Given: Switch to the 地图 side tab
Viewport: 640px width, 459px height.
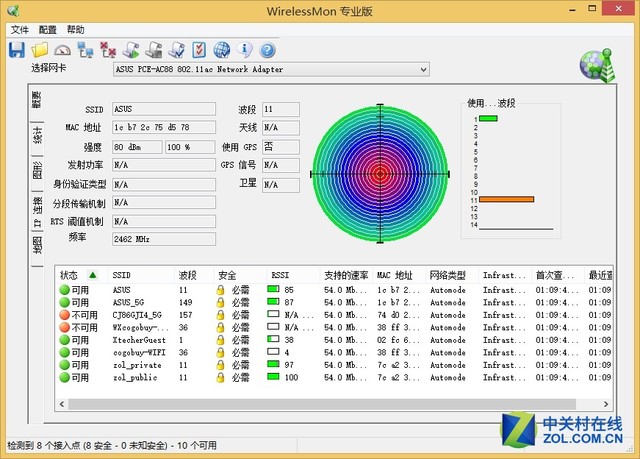Looking at the screenshot, I should [x=37, y=245].
